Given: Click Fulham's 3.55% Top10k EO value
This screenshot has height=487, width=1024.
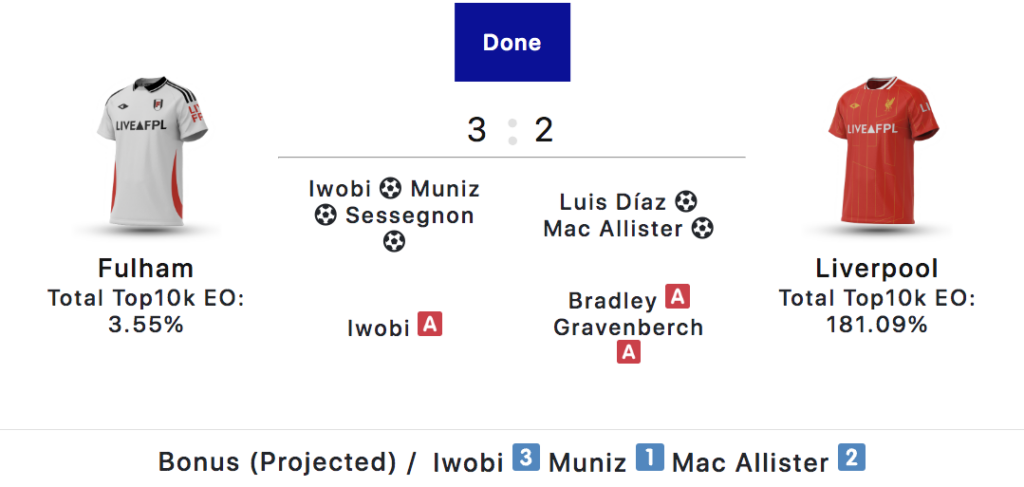Looking at the screenshot, I should pyautogui.click(x=146, y=324).
